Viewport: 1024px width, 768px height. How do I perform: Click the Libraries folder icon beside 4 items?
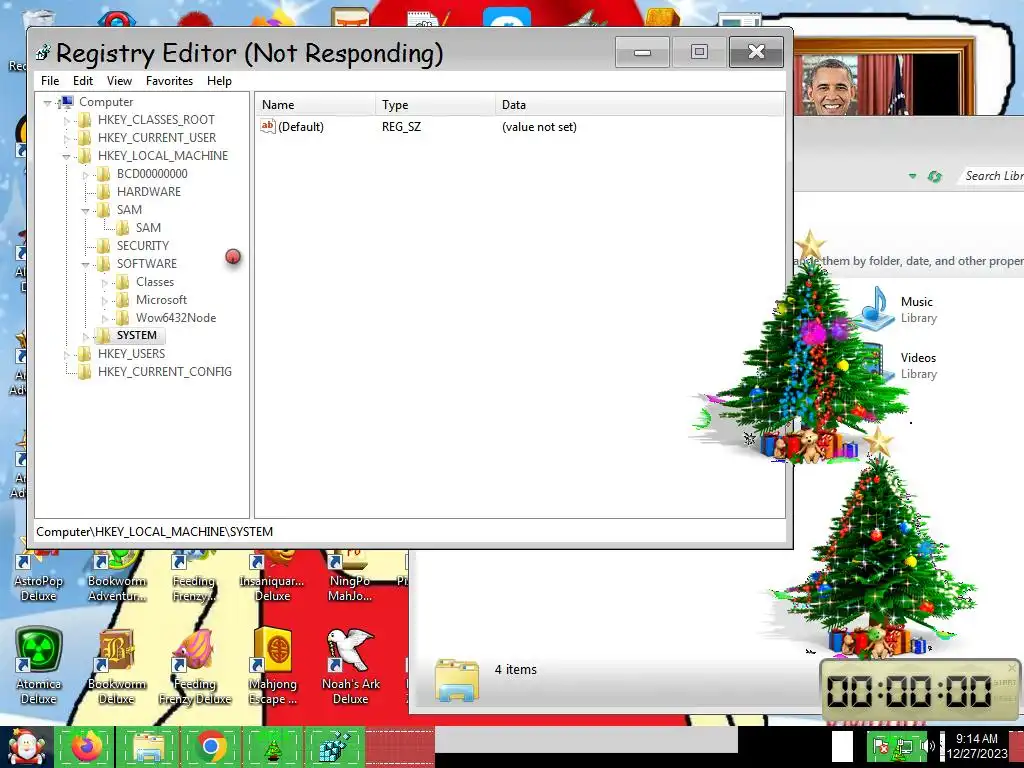tap(456, 679)
